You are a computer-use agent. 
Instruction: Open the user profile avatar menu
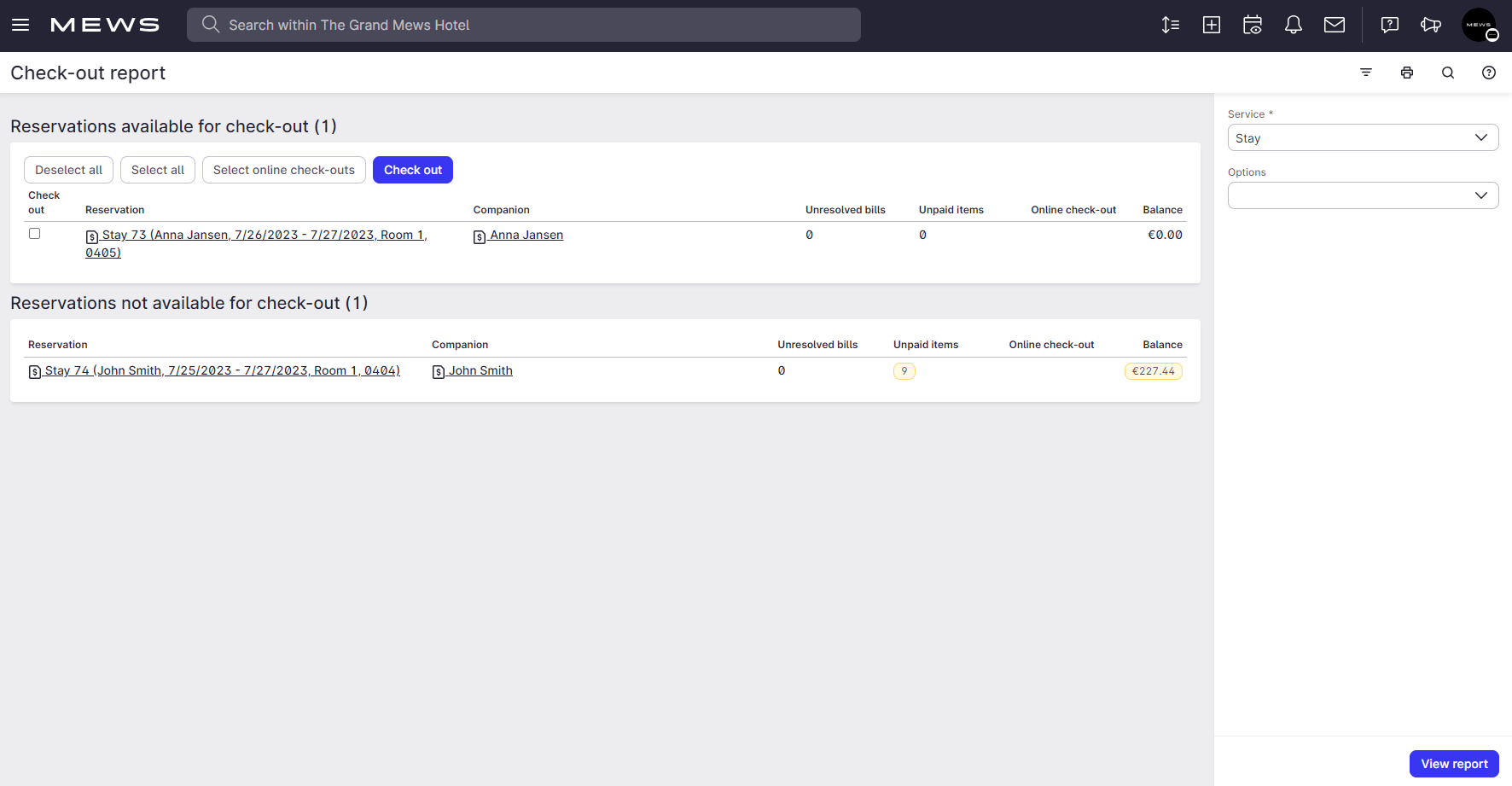(1479, 25)
